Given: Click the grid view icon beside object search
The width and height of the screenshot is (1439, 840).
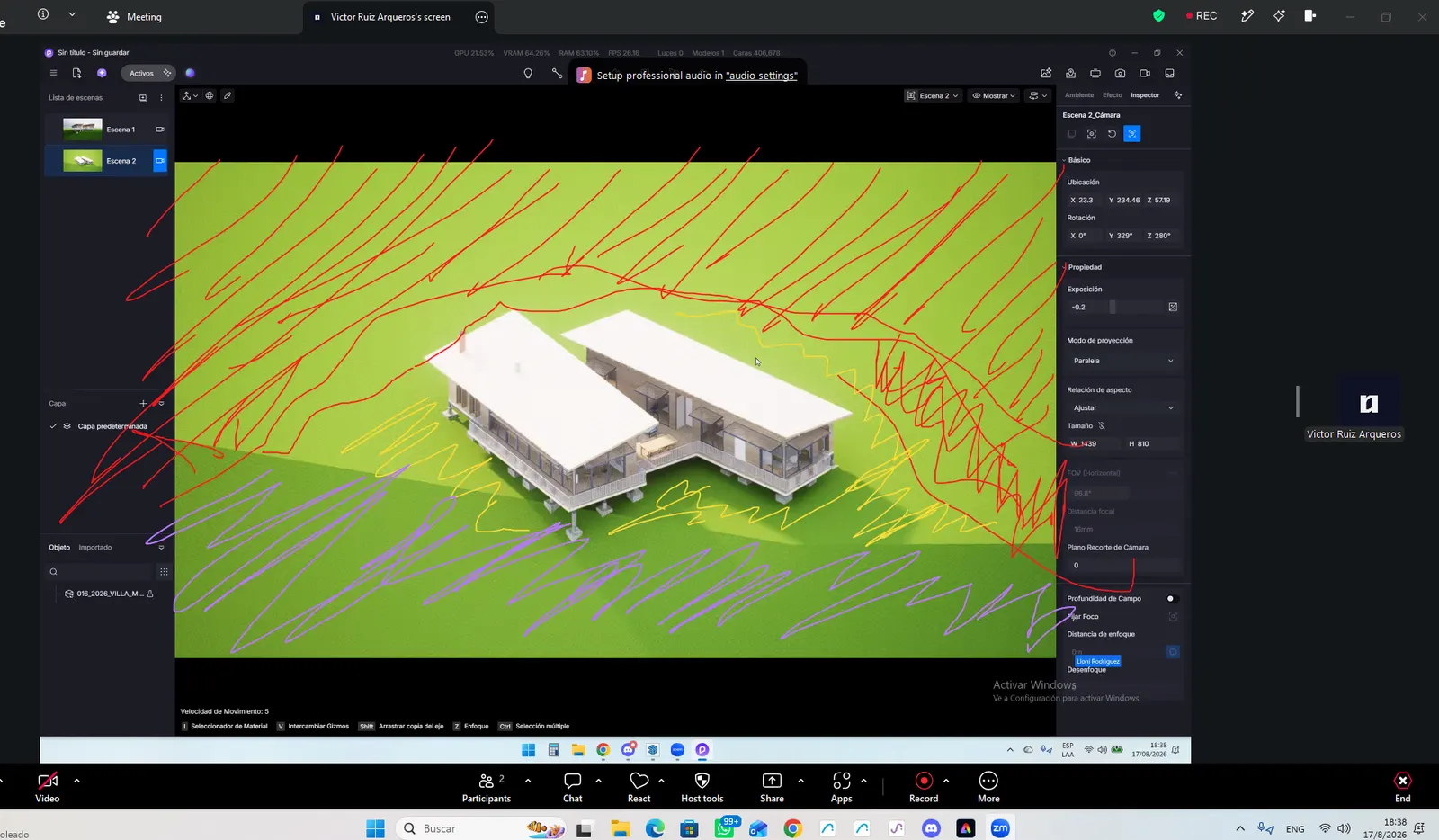Looking at the screenshot, I should [164, 571].
